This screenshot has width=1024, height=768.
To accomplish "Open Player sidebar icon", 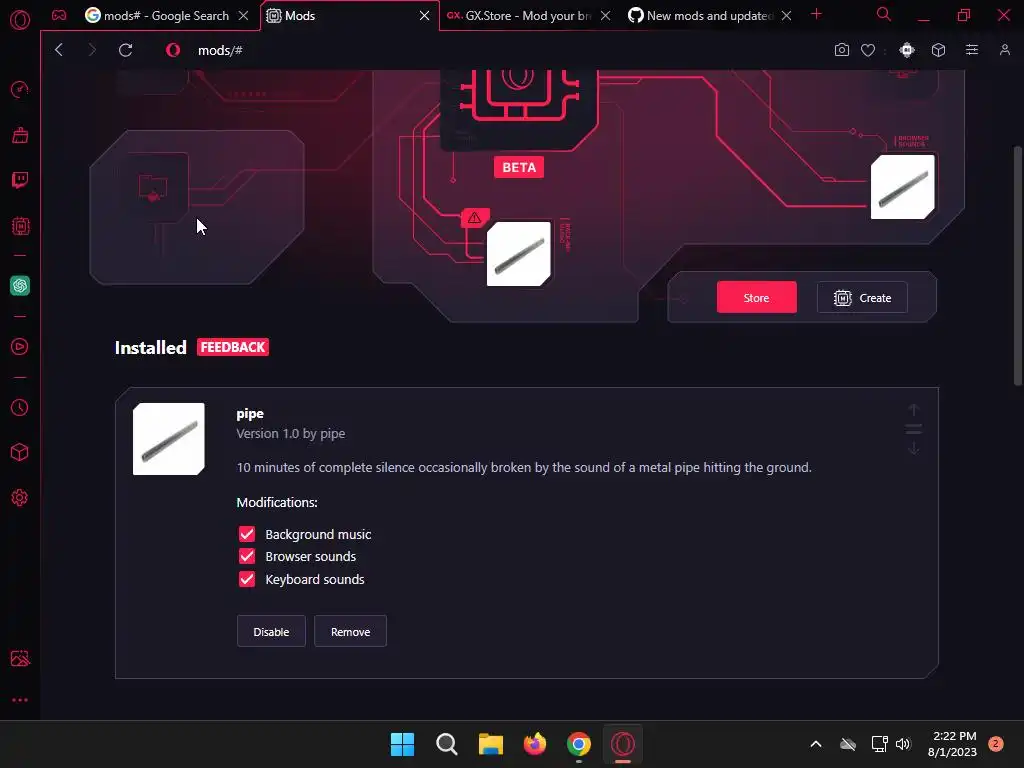I will tap(20, 346).
